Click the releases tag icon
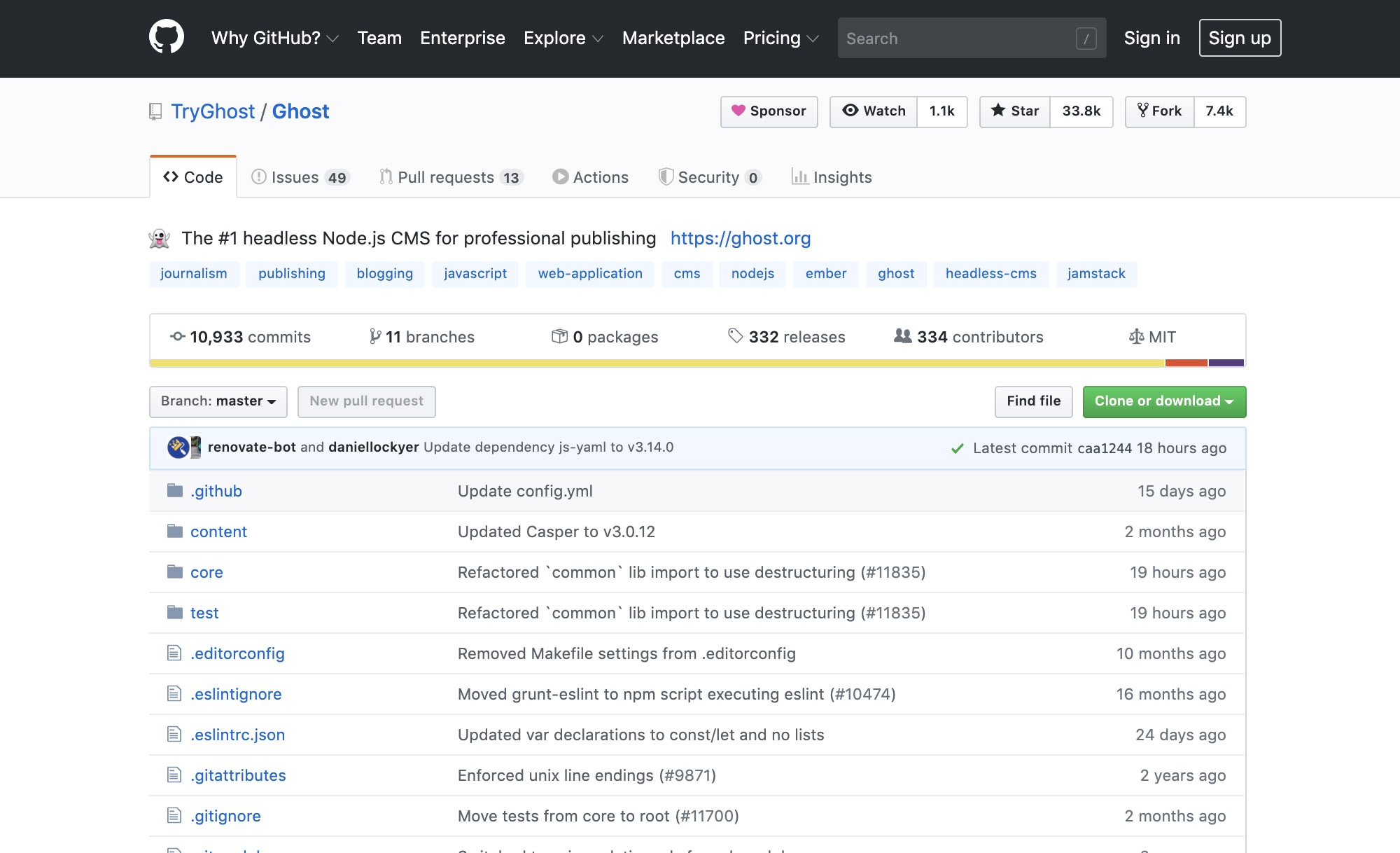The width and height of the screenshot is (1400, 853). click(735, 336)
